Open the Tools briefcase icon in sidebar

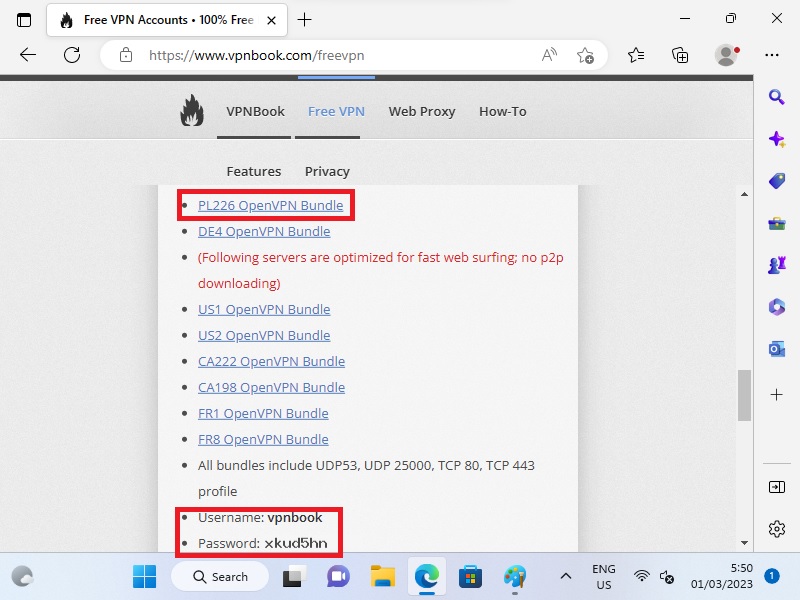776,223
